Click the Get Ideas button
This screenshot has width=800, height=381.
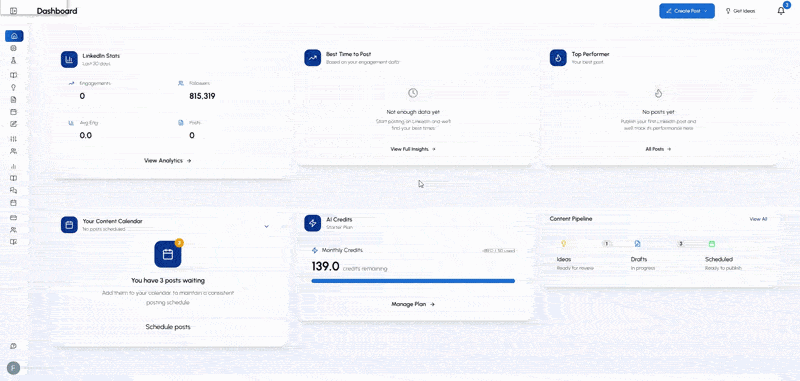pos(740,11)
